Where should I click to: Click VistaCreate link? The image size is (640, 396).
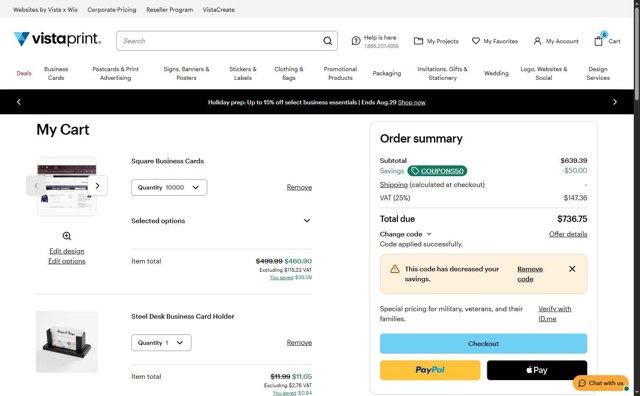219,9
